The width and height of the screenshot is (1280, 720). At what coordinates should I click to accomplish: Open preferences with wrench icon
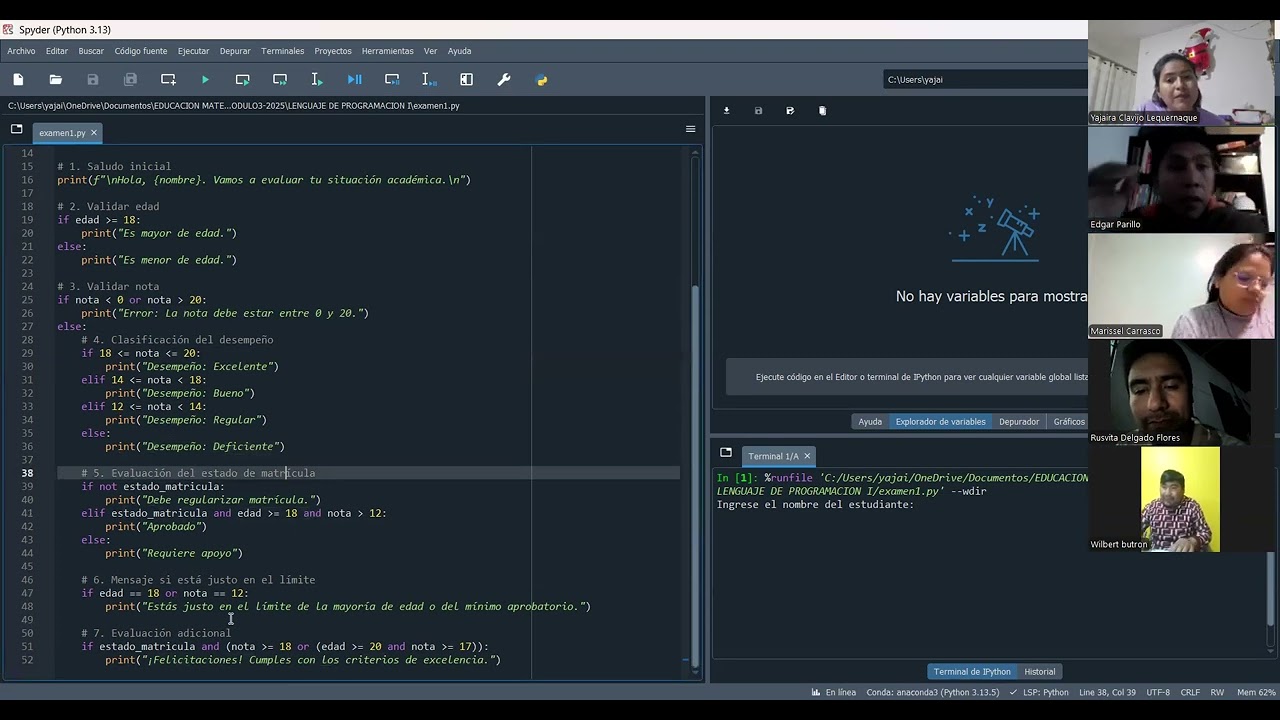(x=504, y=80)
